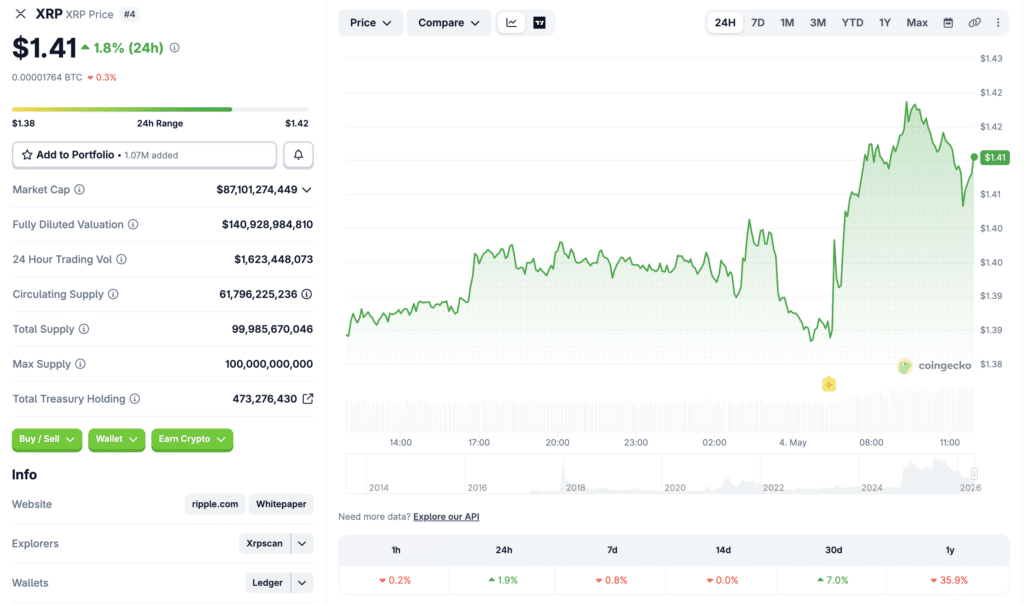Open the calendar date range icon
This screenshot has width=1024, height=604.
pyautogui.click(x=948, y=23)
